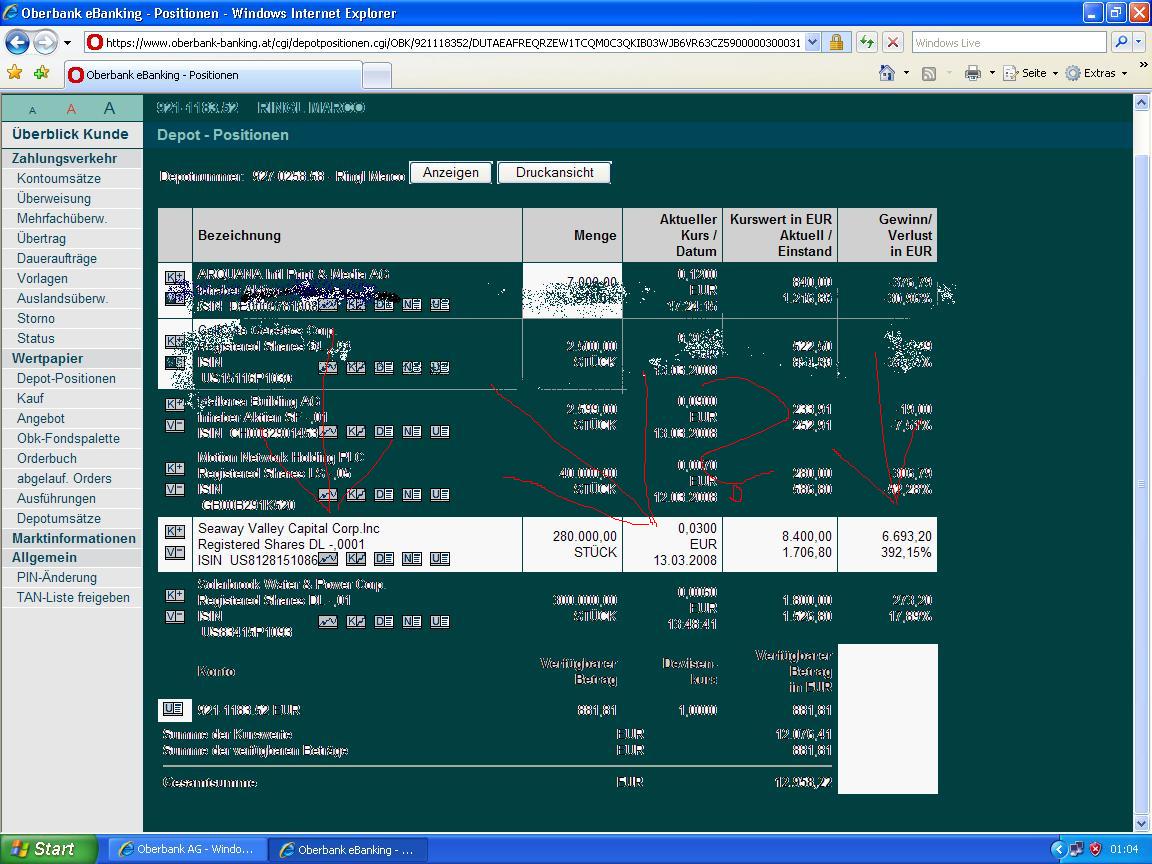Open UE icon in Solarbrook Water & Power row
Screen dimensions: 1152x864
coord(440,622)
